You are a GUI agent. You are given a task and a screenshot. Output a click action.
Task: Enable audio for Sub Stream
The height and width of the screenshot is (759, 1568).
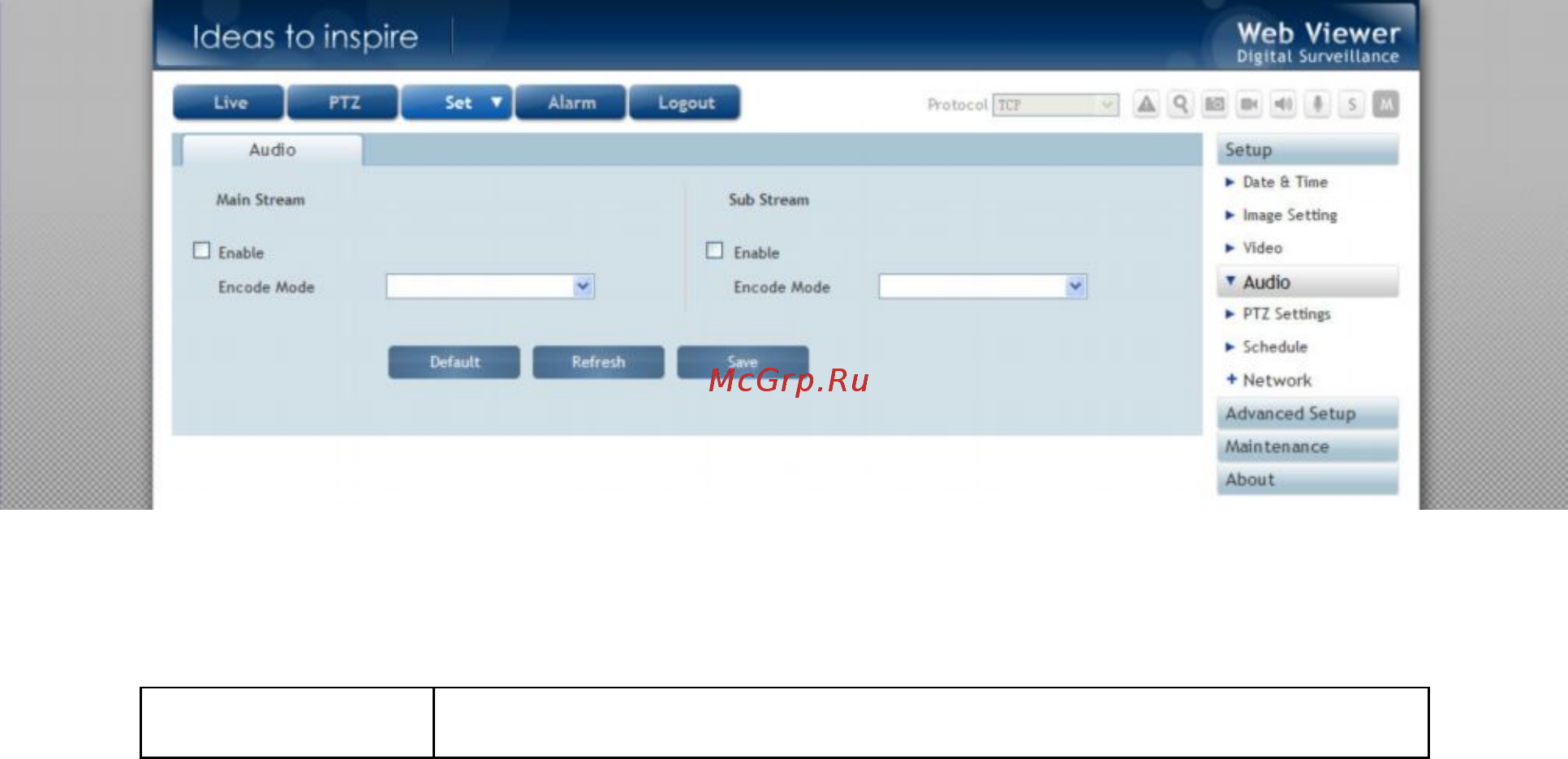coord(714,251)
